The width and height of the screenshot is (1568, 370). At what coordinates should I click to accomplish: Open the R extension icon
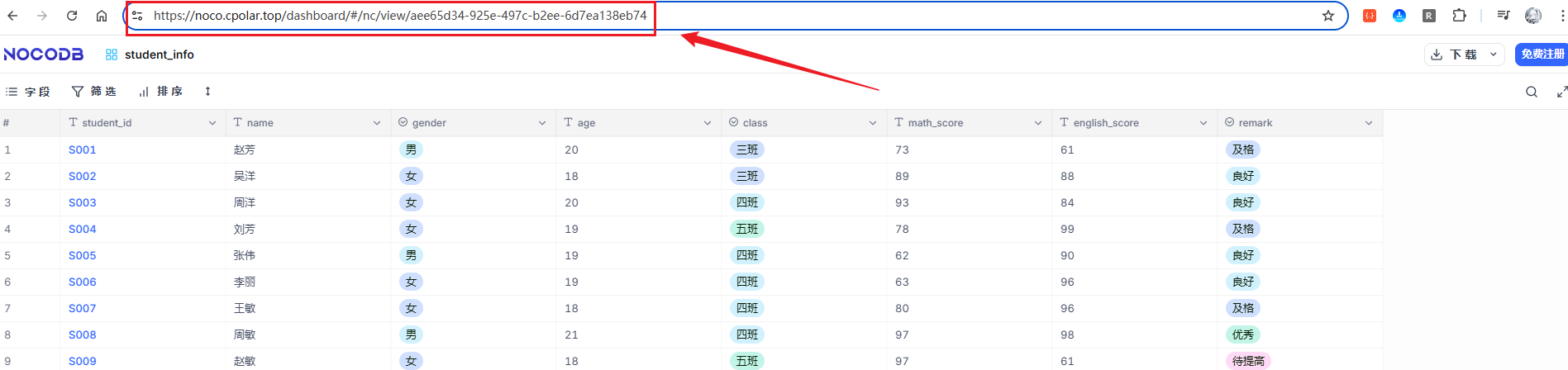point(1429,16)
